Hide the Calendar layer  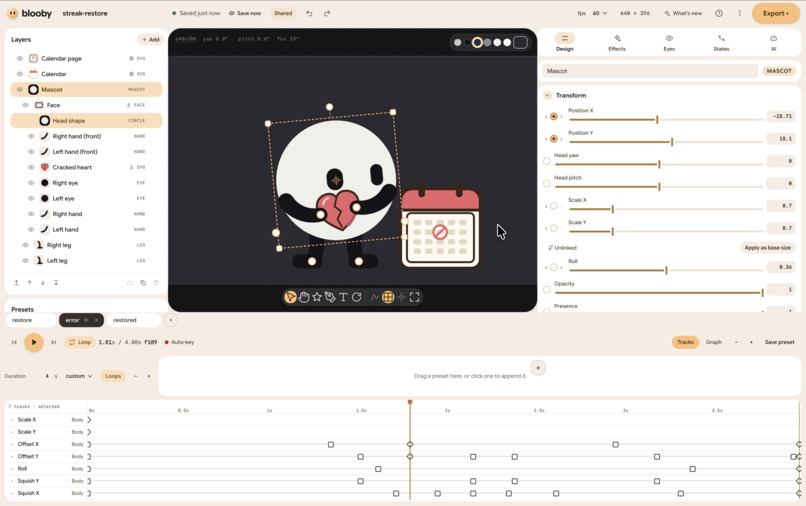(20, 74)
